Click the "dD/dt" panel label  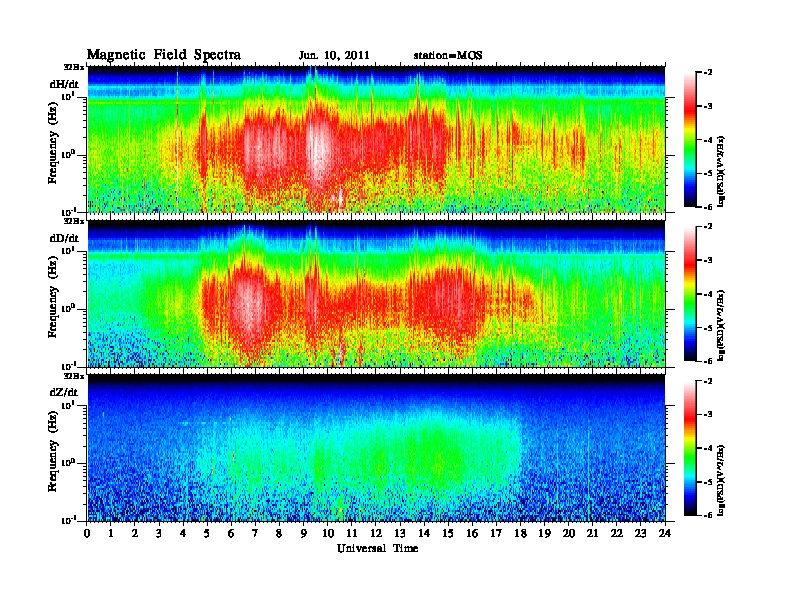pyautogui.click(x=64, y=238)
